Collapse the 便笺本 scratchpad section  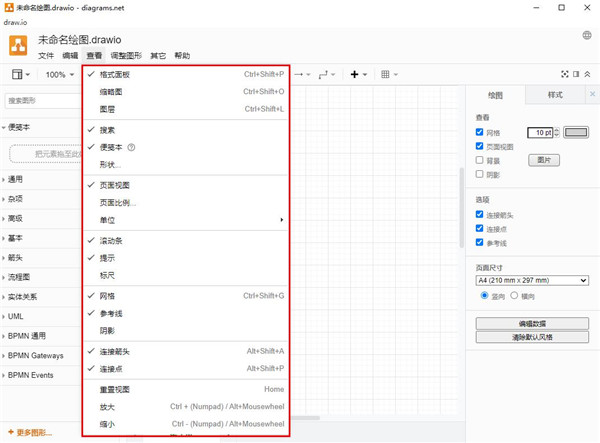40,127
